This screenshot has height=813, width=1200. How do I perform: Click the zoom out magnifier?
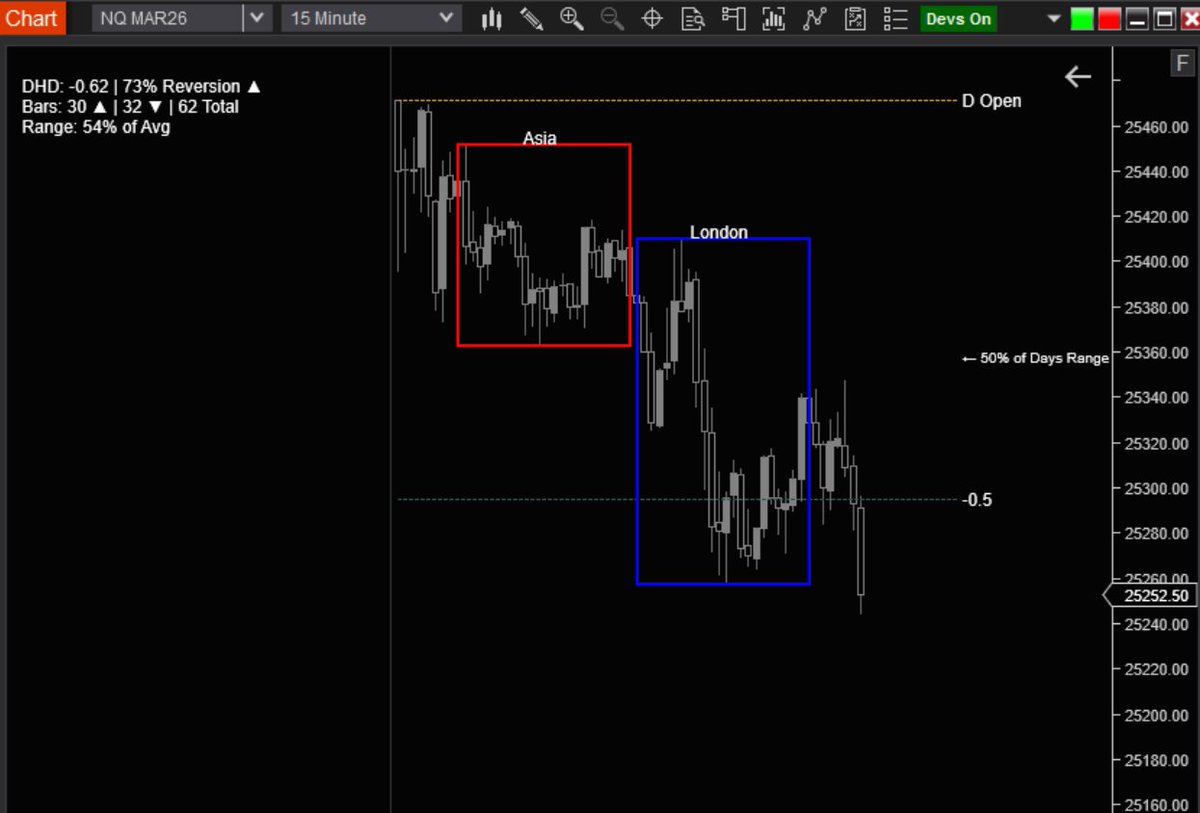coord(612,18)
